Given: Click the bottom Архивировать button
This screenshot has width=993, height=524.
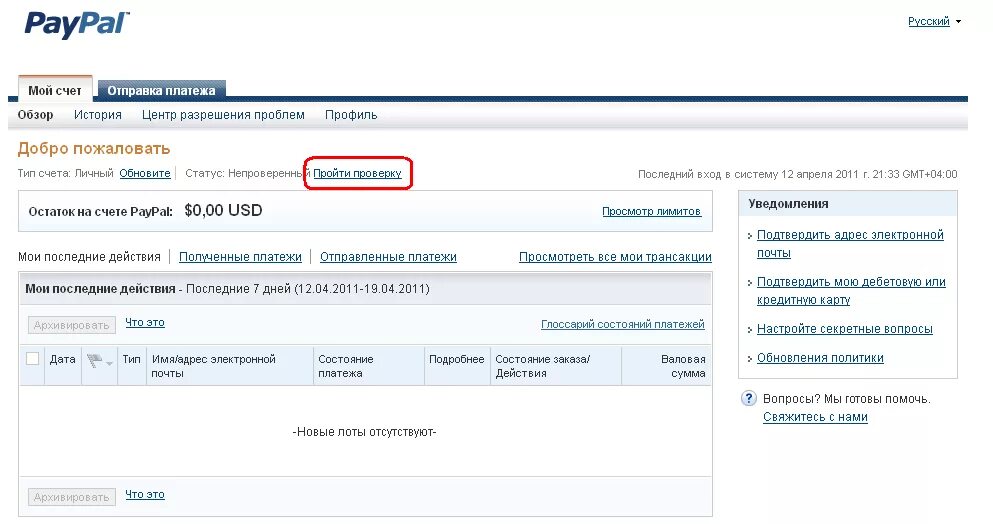Looking at the screenshot, I should tap(72, 497).
